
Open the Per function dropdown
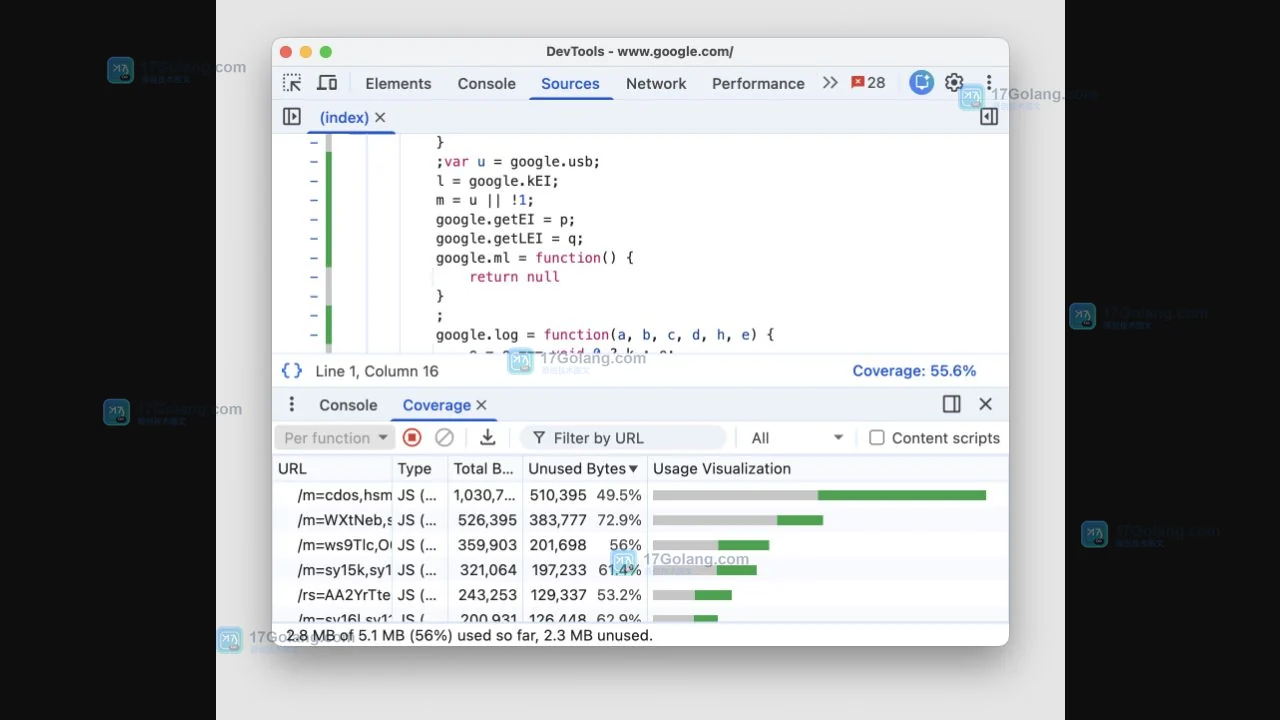point(335,438)
